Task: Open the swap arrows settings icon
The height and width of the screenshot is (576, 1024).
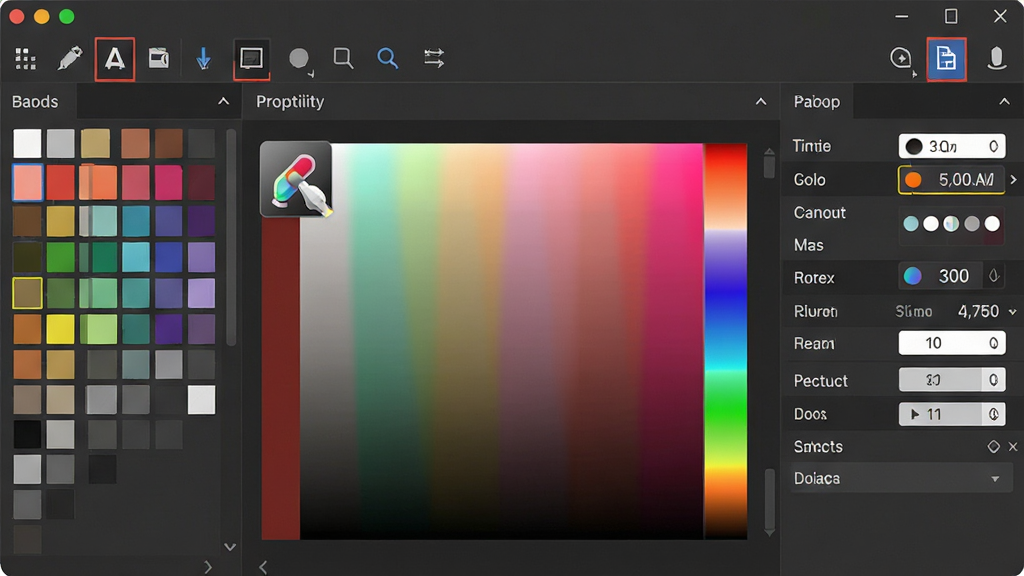Action: (434, 58)
